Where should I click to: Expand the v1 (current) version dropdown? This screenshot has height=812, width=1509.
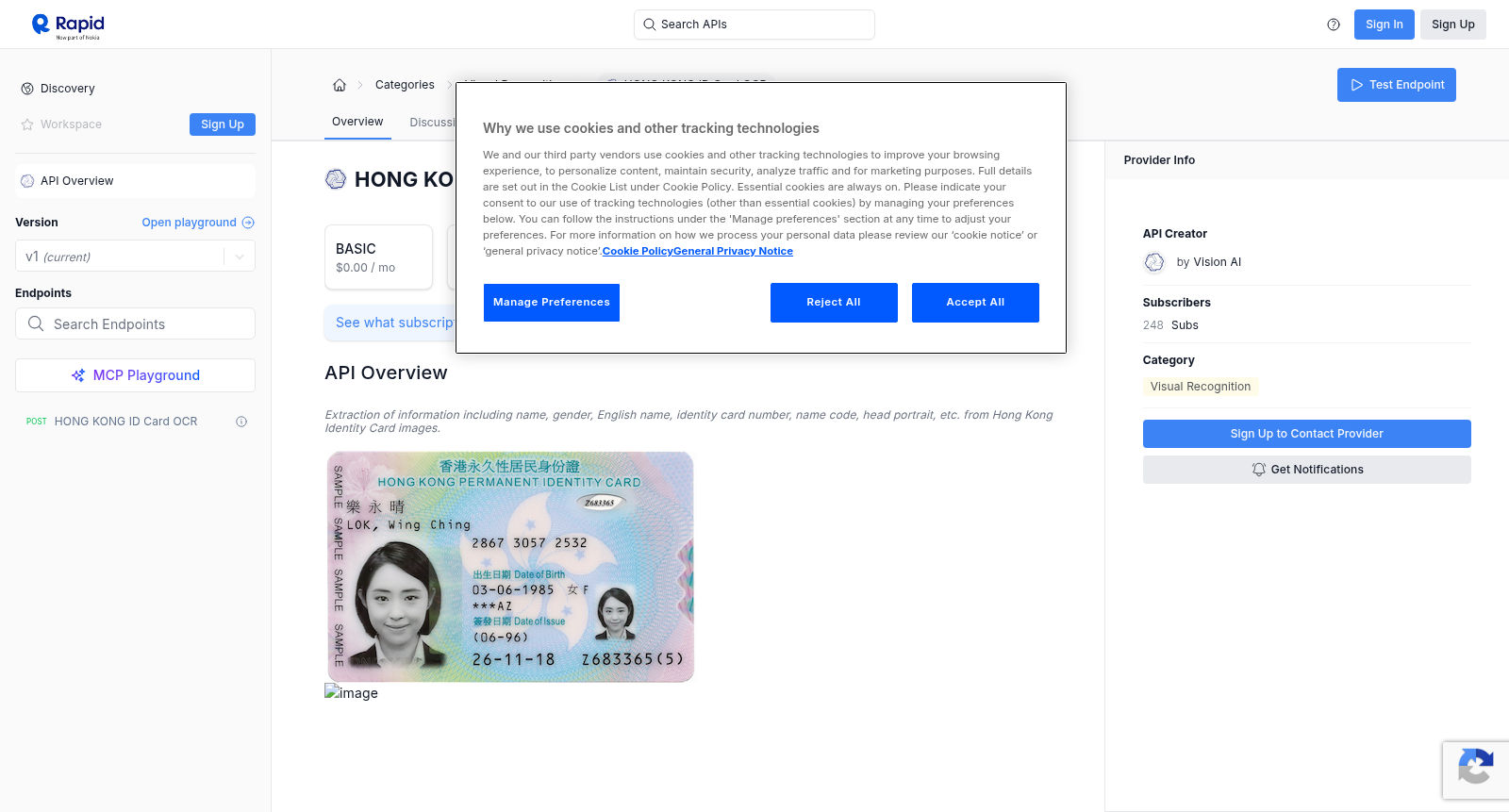click(135, 257)
